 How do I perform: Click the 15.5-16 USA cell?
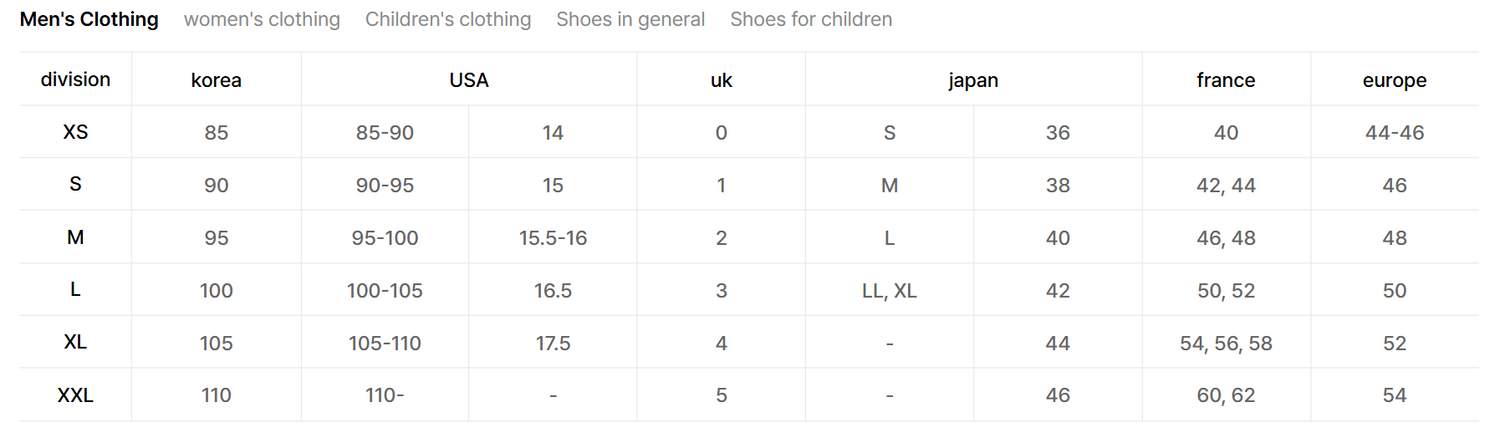click(553, 238)
